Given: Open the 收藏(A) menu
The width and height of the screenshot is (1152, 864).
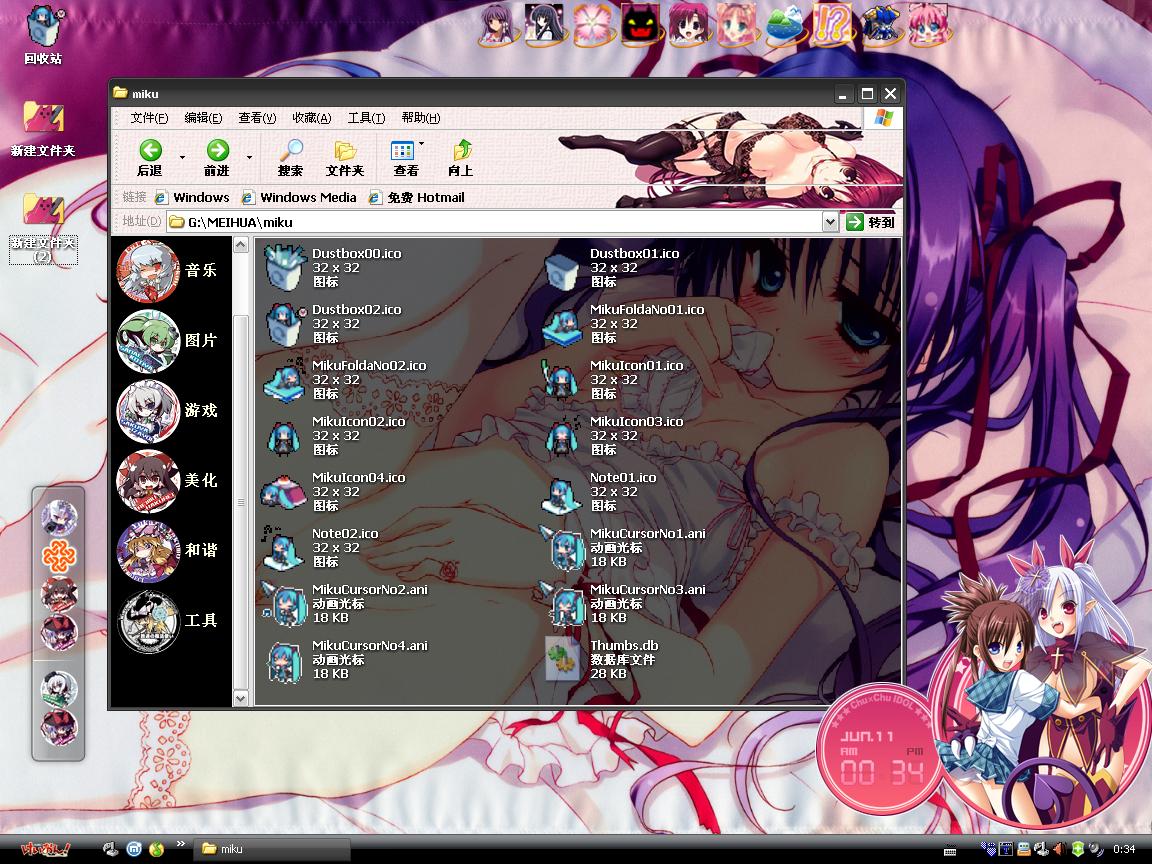Looking at the screenshot, I should click(x=312, y=118).
